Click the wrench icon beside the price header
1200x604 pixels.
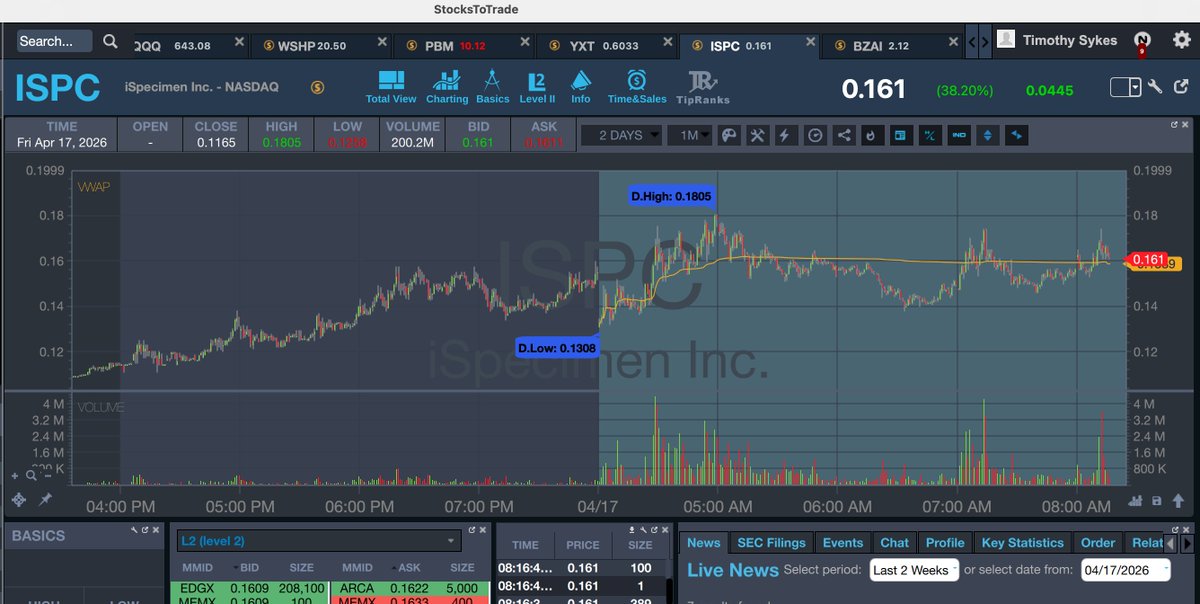(1155, 87)
